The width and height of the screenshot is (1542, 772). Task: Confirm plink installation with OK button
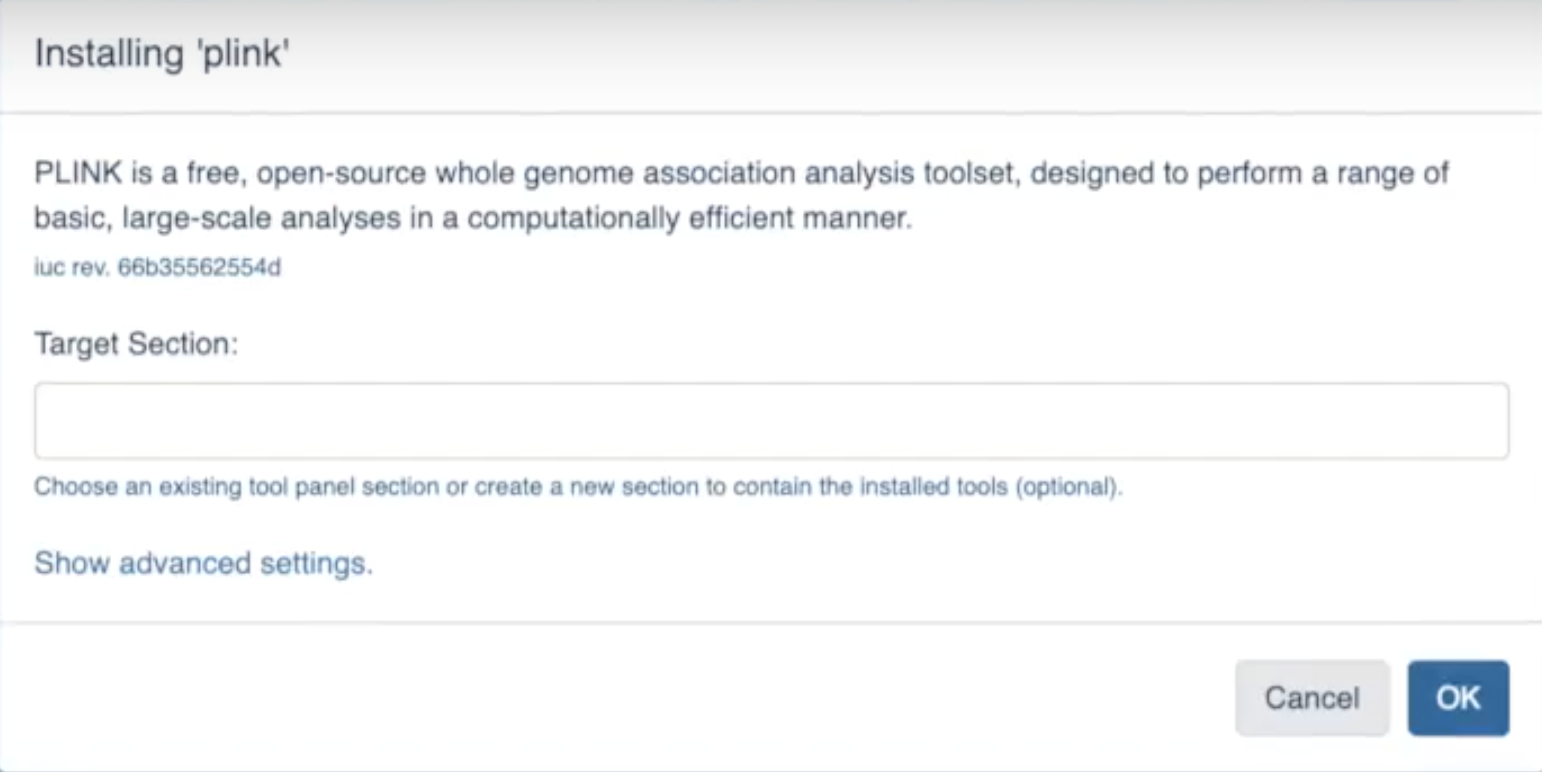coord(1458,698)
